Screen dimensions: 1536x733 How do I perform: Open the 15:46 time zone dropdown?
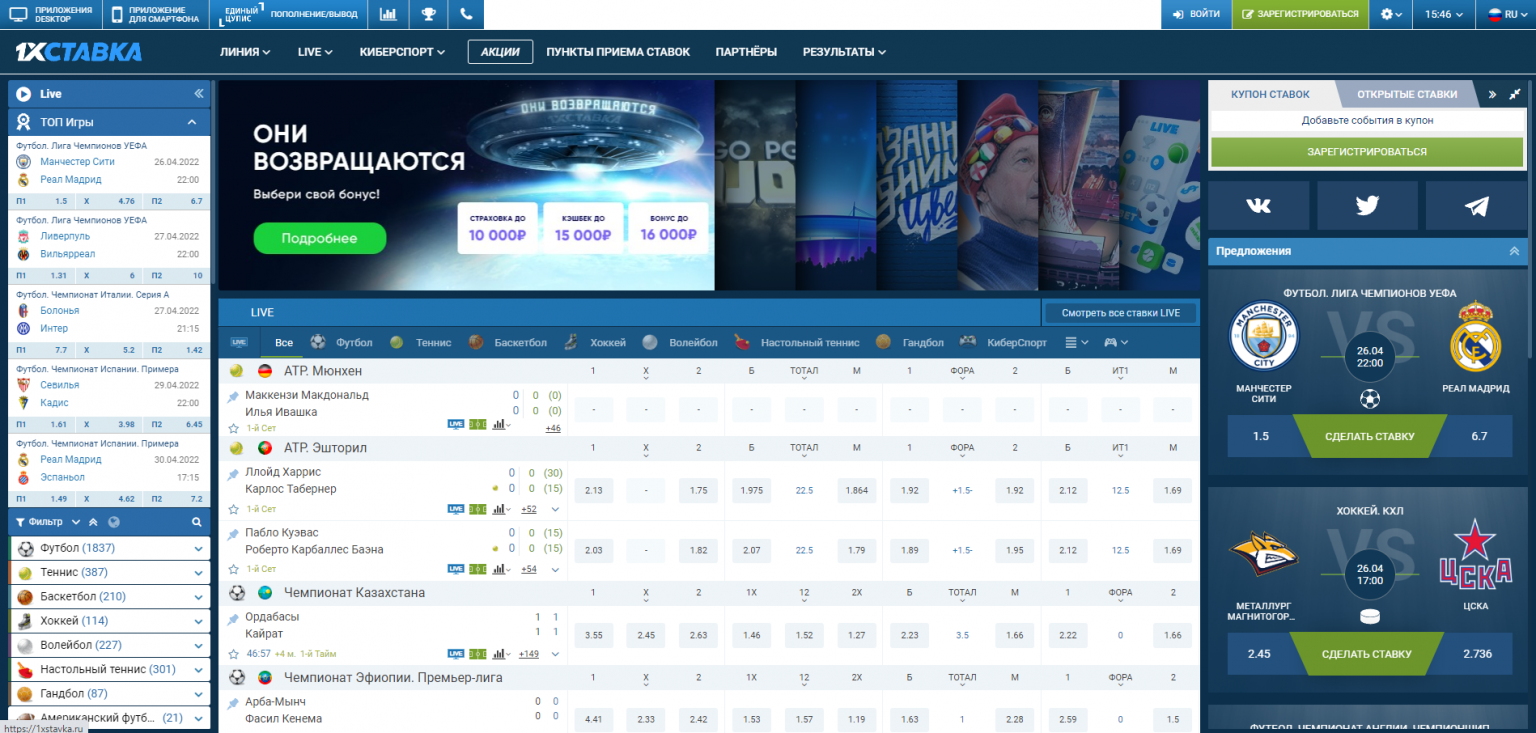(x=1444, y=14)
